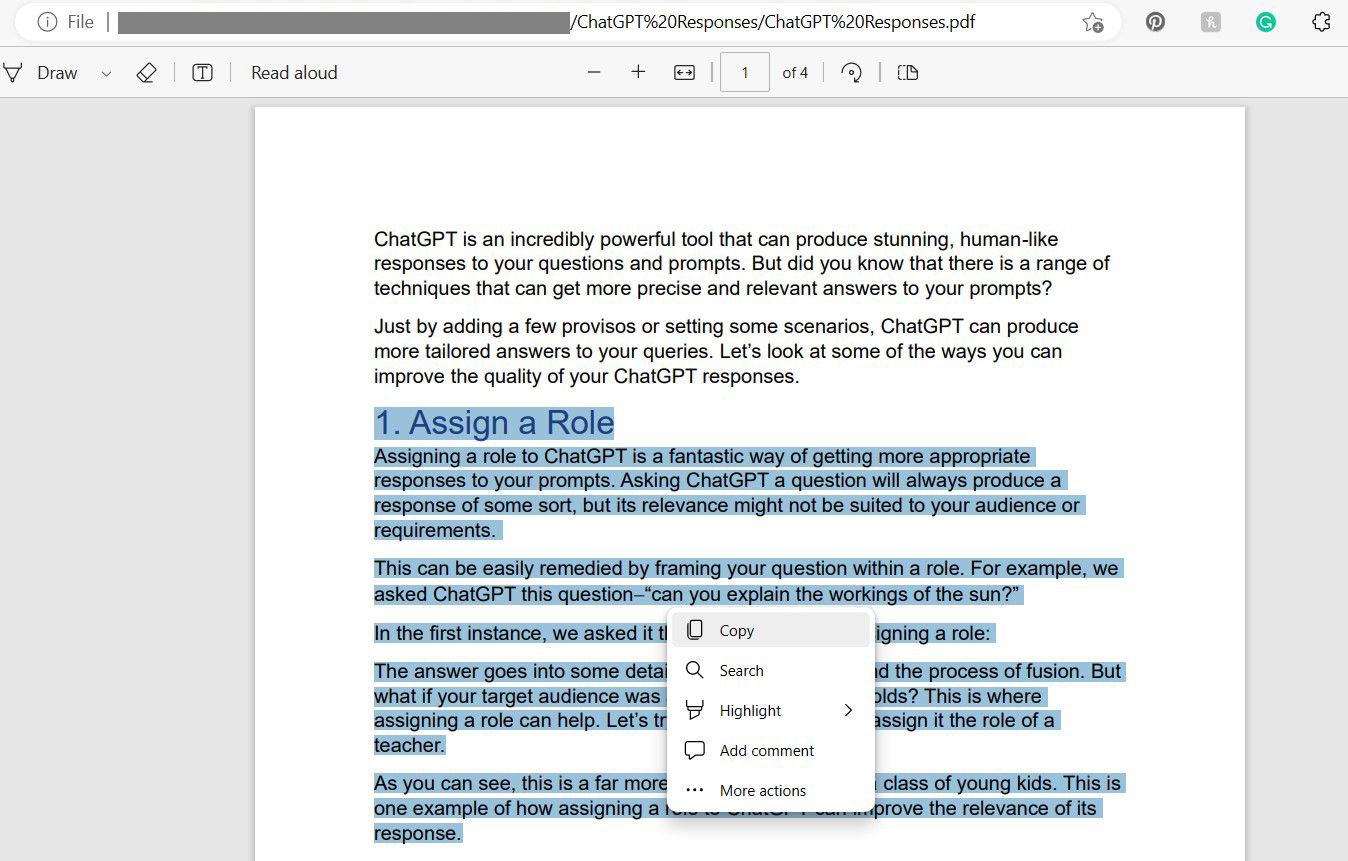Toggle Fit to width for the PDF
This screenshot has width=1348, height=861.
[684, 71]
